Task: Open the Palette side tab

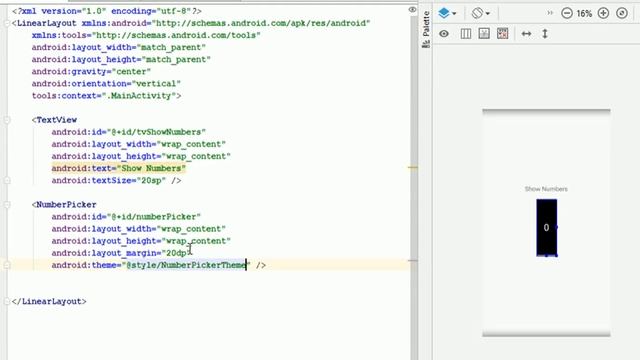Action: coord(426,29)
